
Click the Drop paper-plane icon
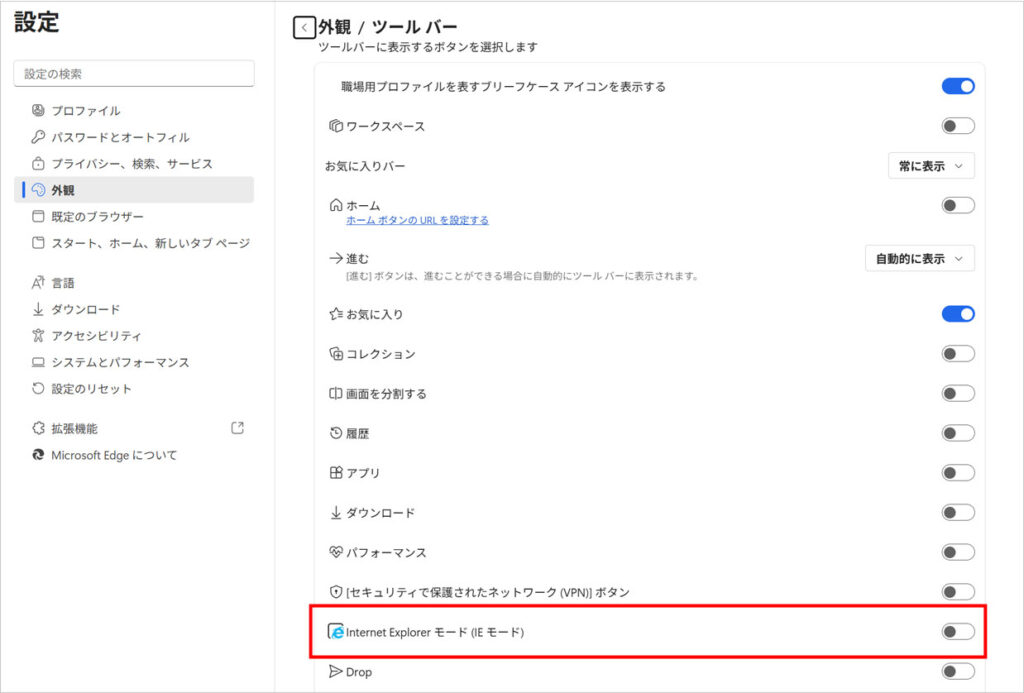click(x=336, y=672)
